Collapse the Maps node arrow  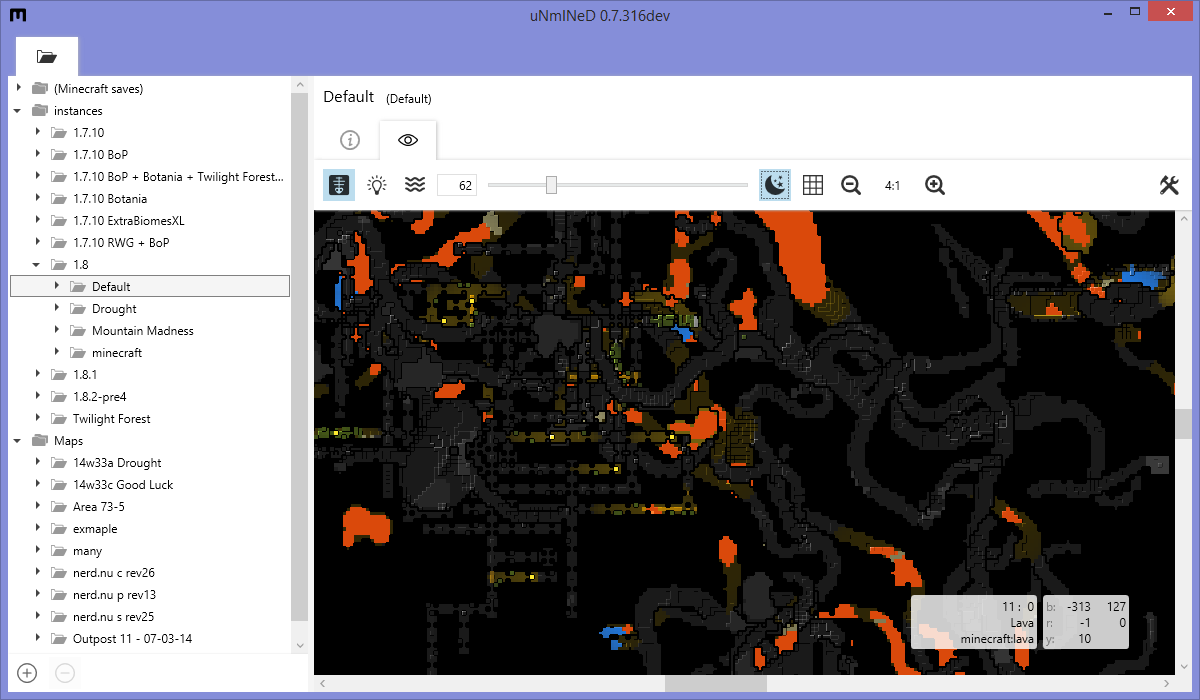pyautogui.click(x=18, y=440)
